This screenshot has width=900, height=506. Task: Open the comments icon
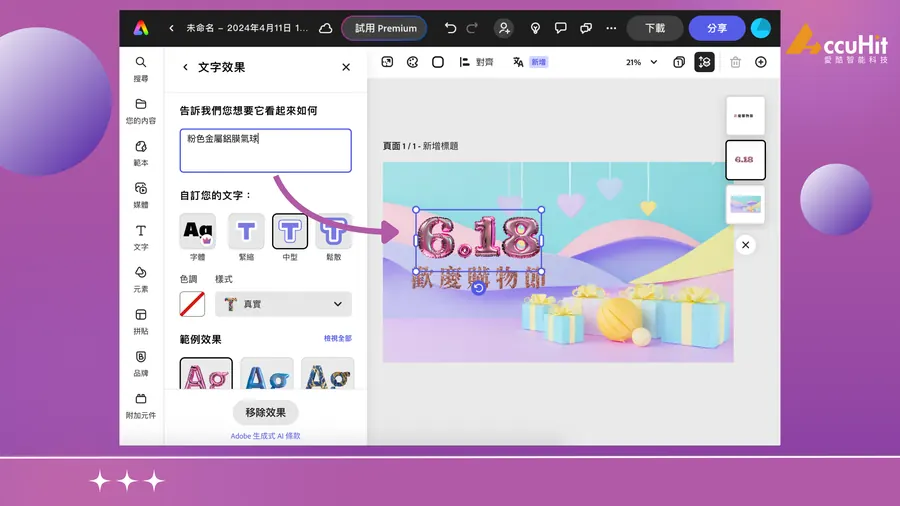[560, 28]
